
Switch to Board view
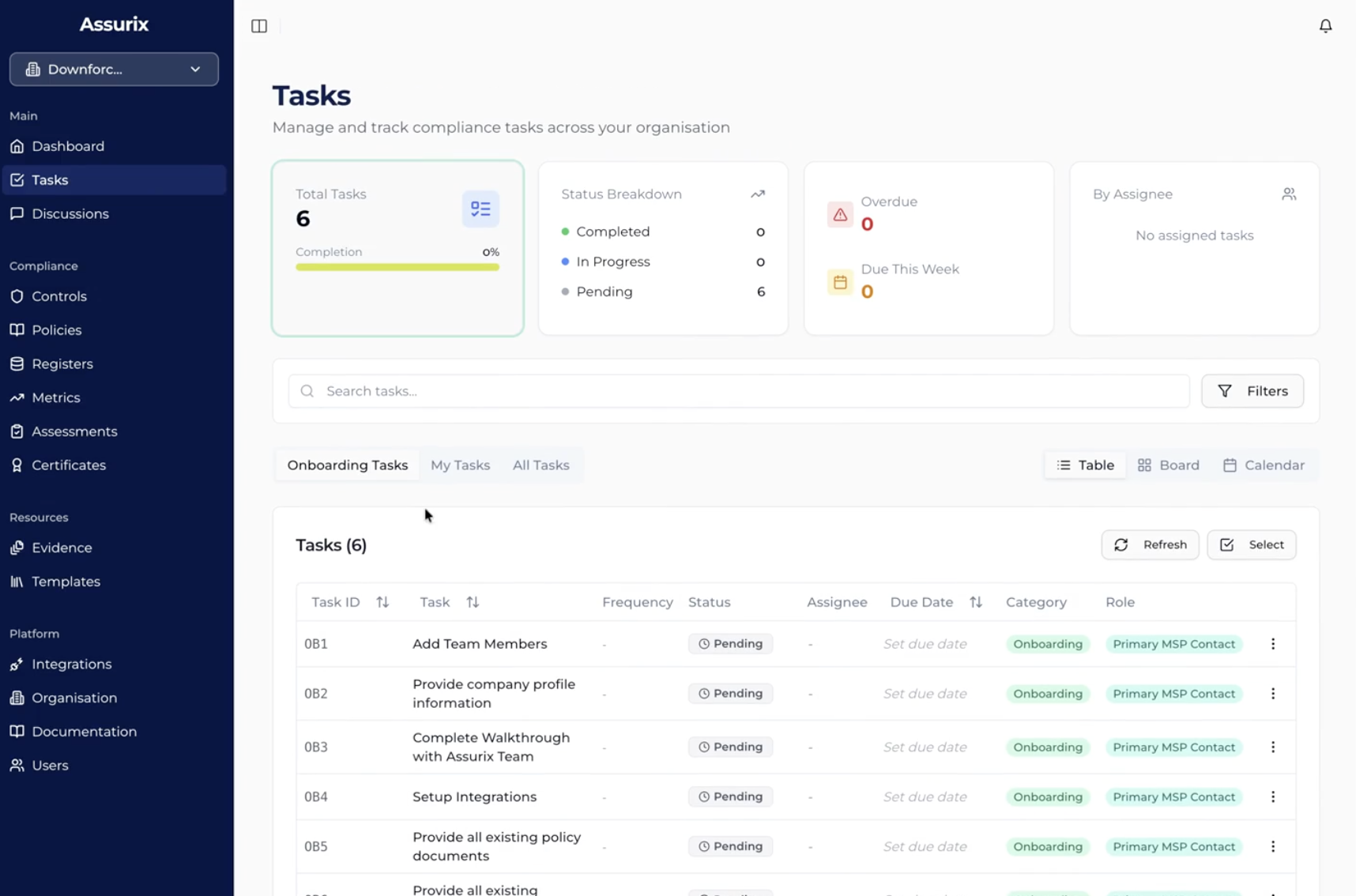tap(1168, 465)
